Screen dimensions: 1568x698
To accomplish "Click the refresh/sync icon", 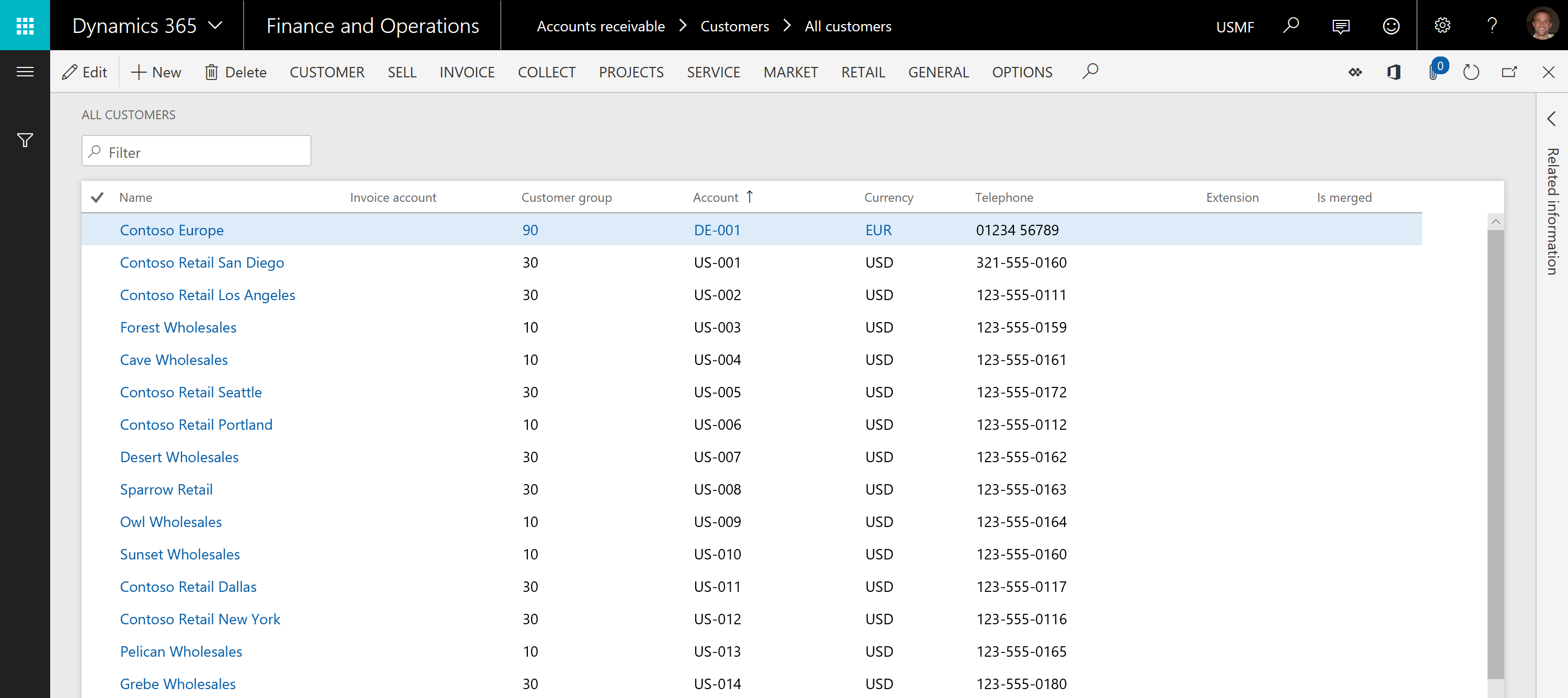I will click(1473, 72).
